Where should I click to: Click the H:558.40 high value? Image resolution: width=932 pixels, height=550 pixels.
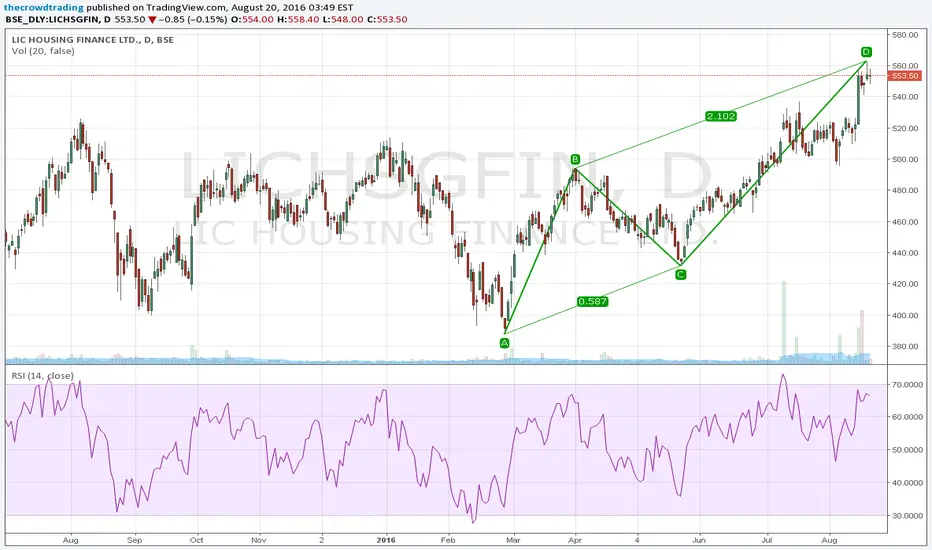[x=298, y=19]
